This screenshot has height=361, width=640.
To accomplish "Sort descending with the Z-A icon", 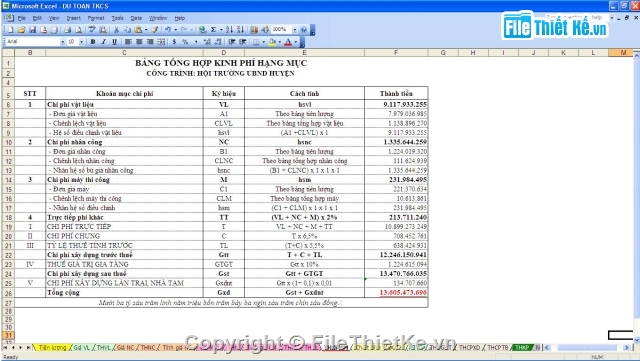I will [x=240, y=30].
